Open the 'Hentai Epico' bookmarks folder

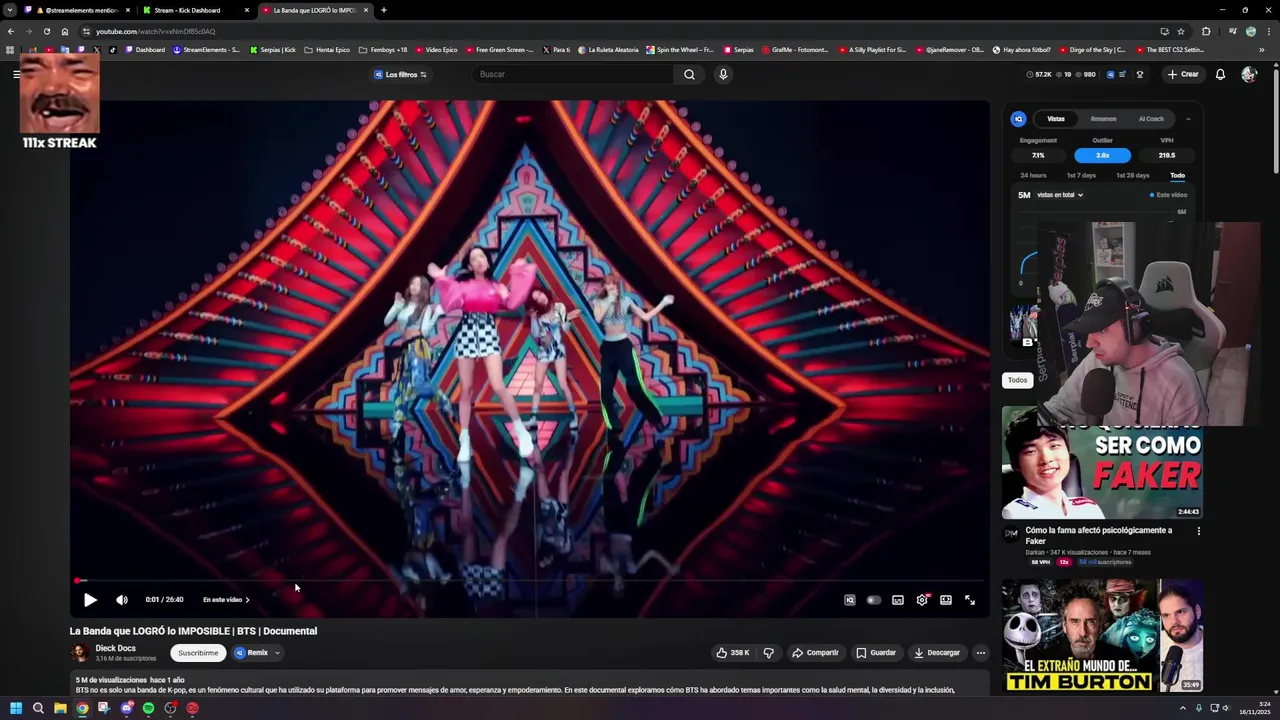click(327, 49)
